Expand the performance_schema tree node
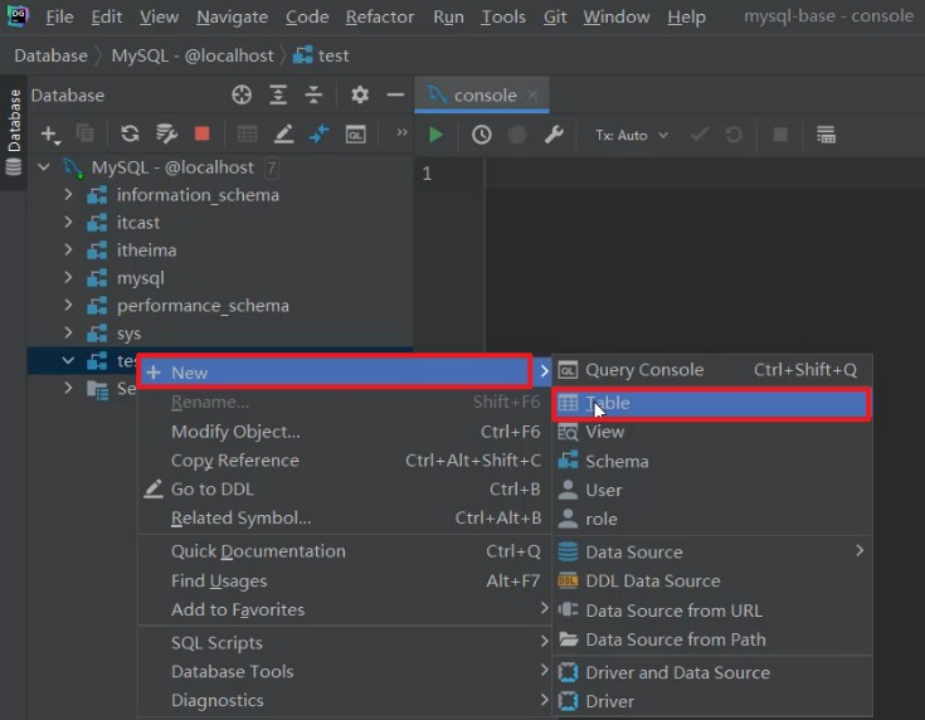The image size is (925, 720). pos(68,305)
